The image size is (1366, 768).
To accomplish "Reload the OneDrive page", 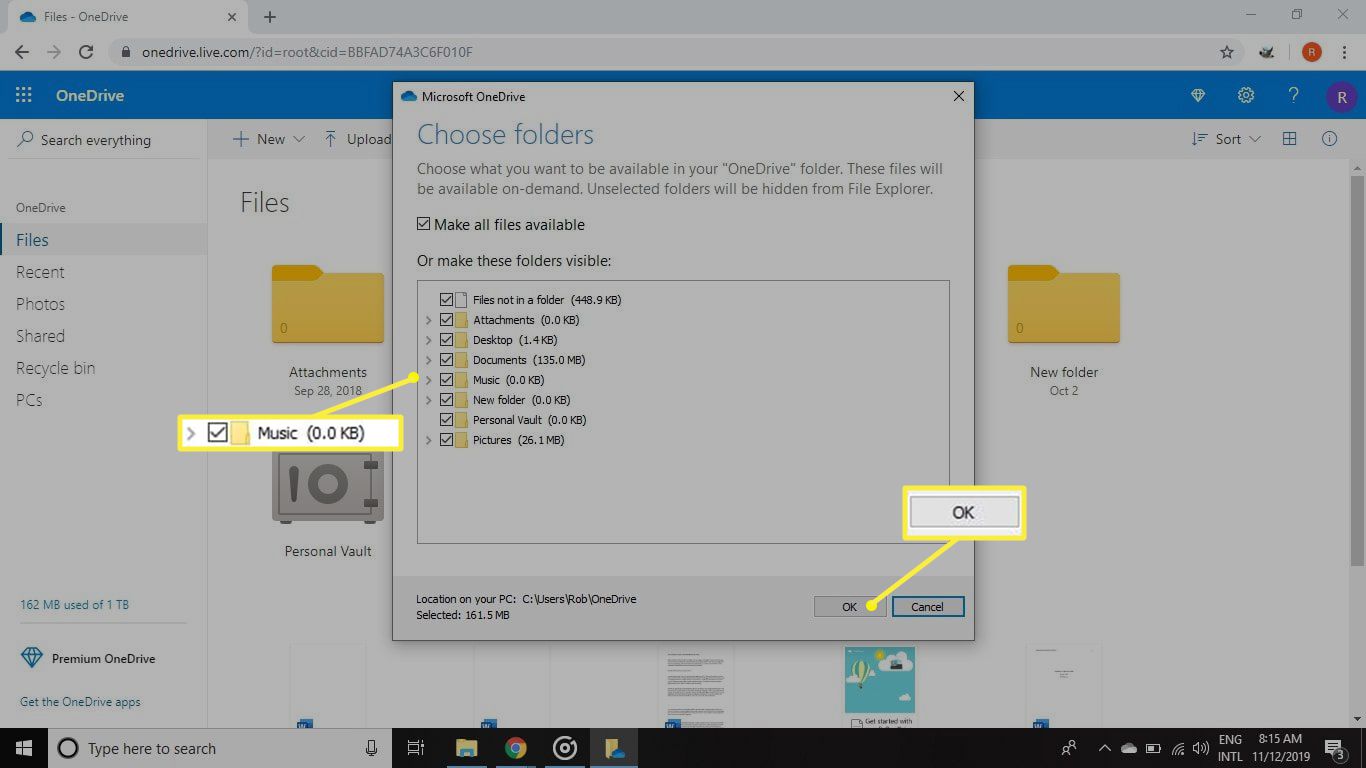I will pos(86,52).
